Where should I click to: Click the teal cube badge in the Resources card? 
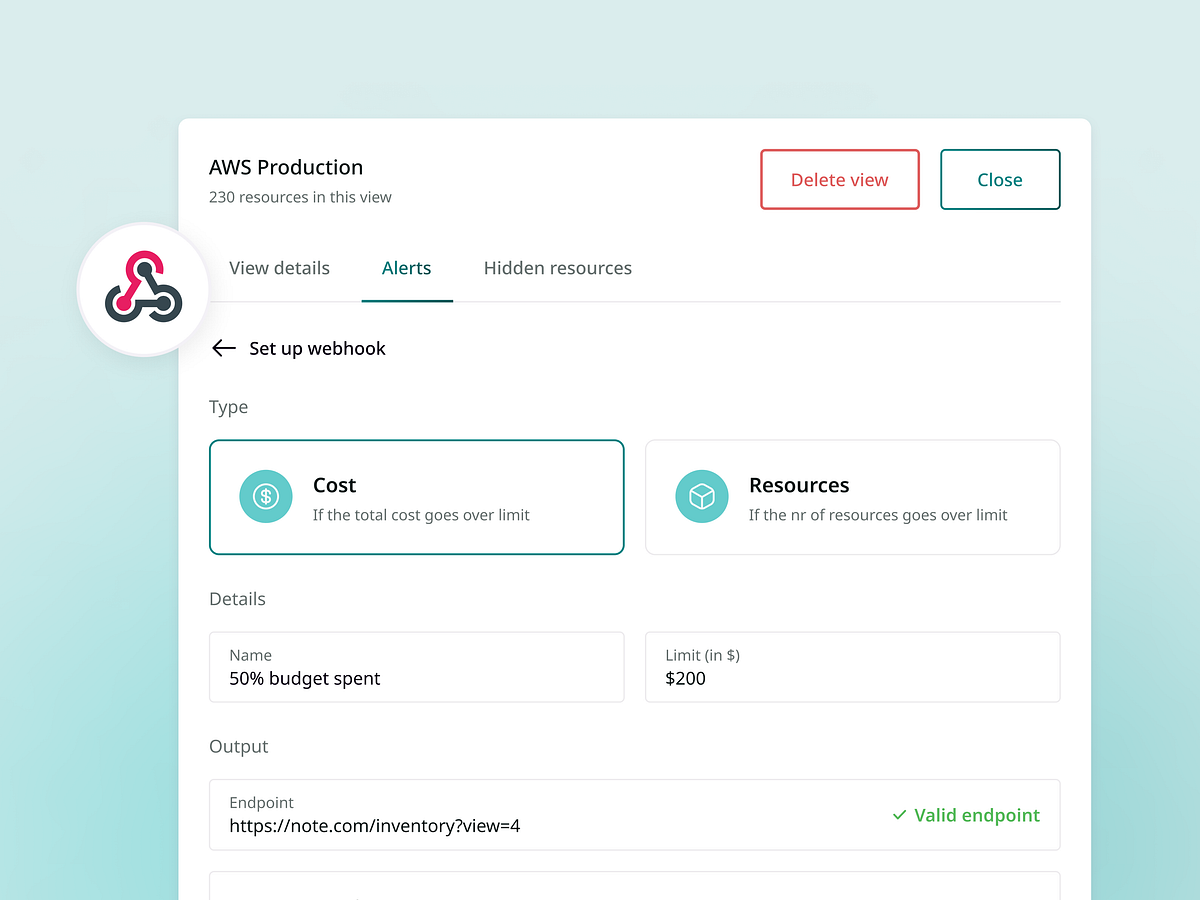click(701, 496)
